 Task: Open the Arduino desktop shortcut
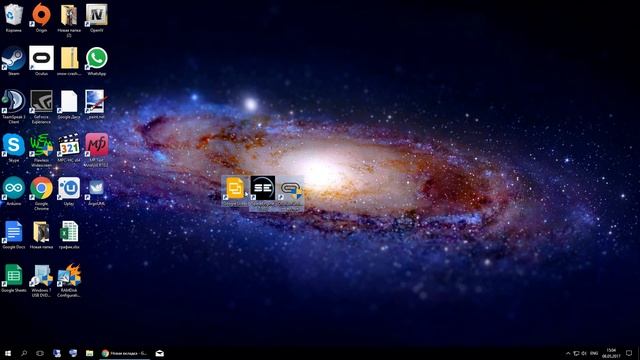click(x=13, y=189)
